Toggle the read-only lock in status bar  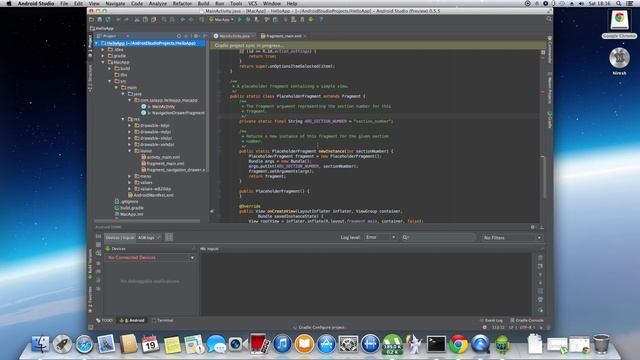point(541,327)
